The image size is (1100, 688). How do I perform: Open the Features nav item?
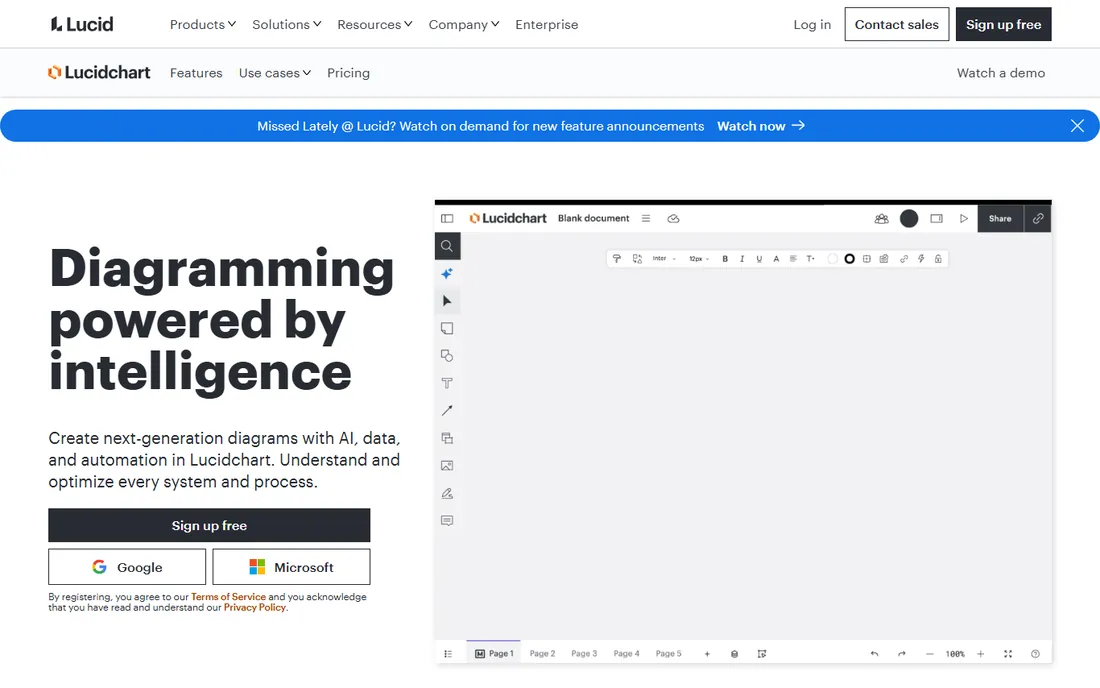point(196,73)
